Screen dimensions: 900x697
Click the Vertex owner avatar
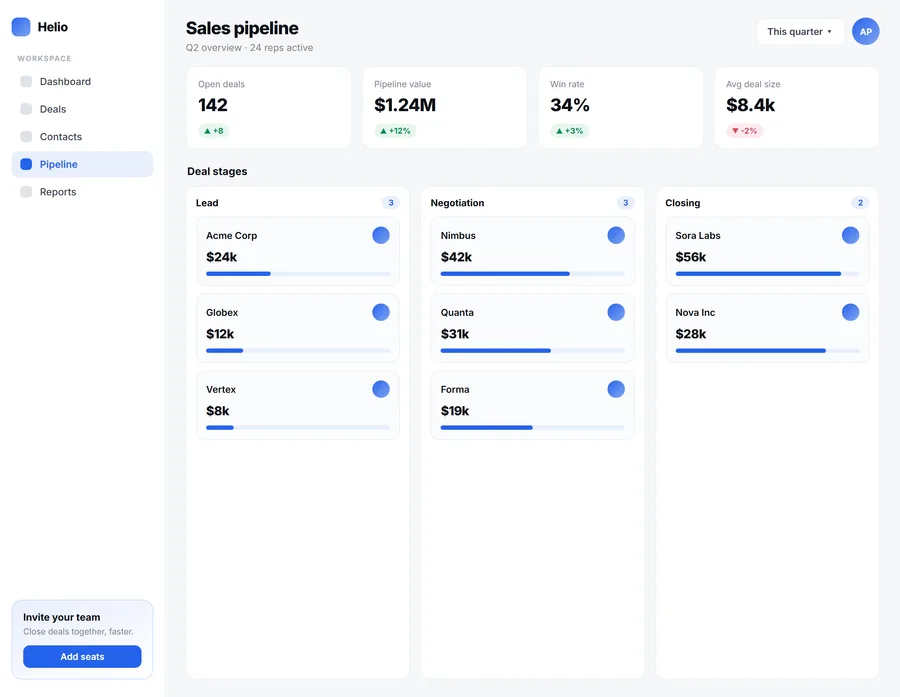[x=381, y=389]
